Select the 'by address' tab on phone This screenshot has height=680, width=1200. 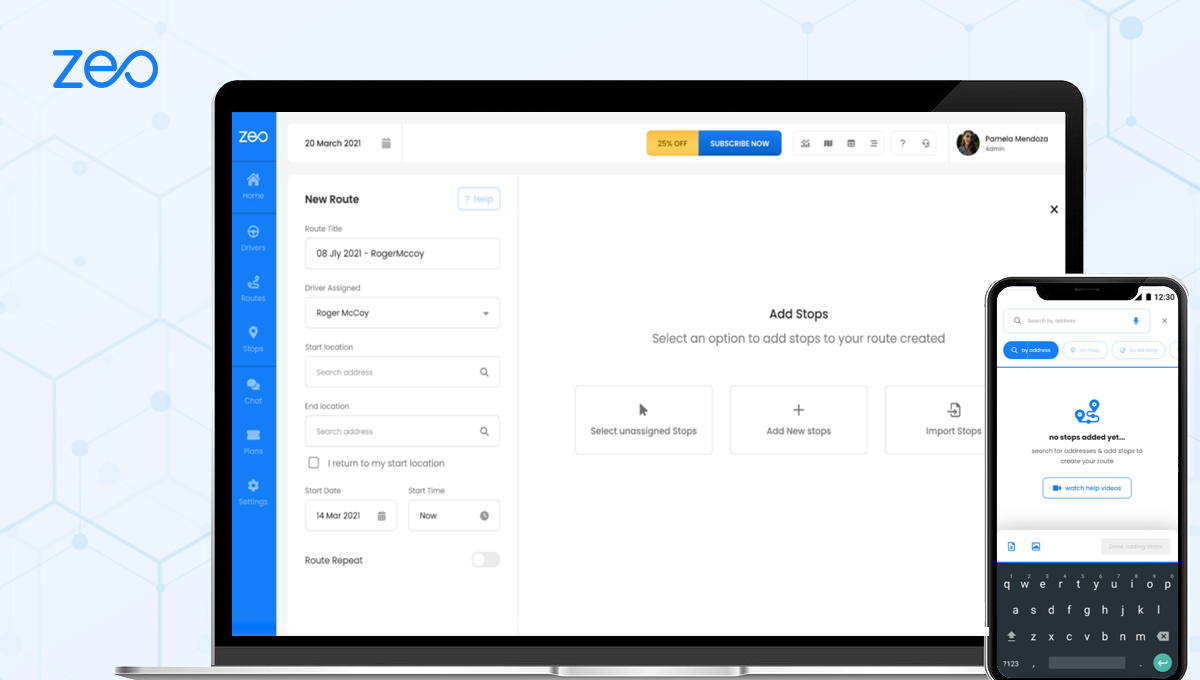click(1030, 350)
